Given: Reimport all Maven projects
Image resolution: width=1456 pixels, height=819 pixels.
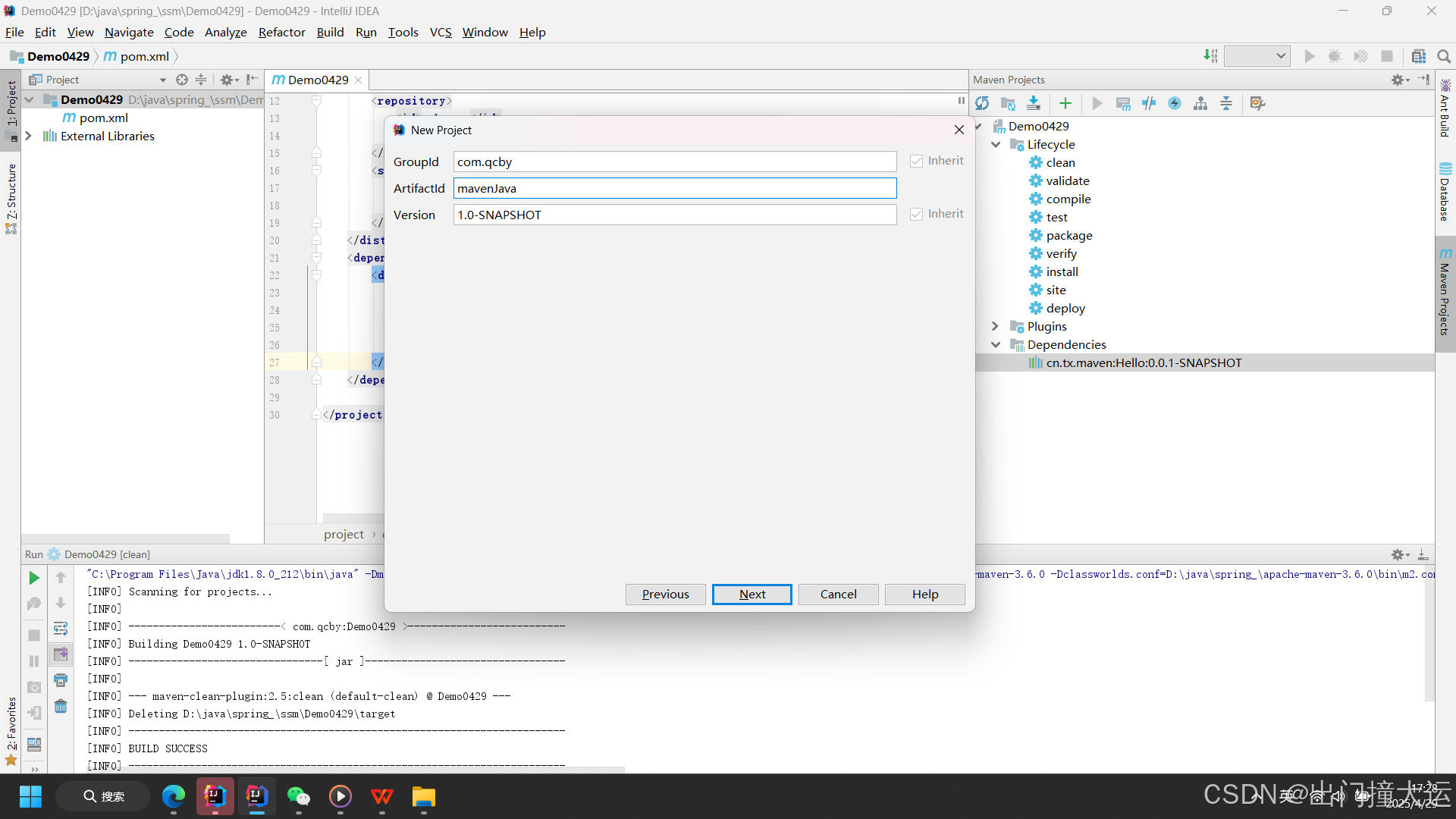Looking at the screenshot, I should (x=982, y=103).
